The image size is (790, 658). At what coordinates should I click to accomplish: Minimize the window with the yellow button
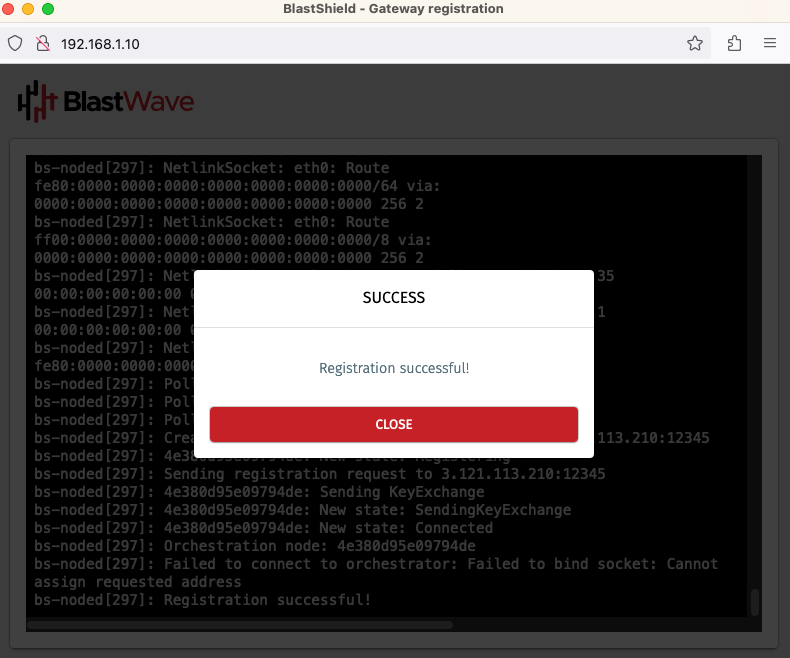28,9
